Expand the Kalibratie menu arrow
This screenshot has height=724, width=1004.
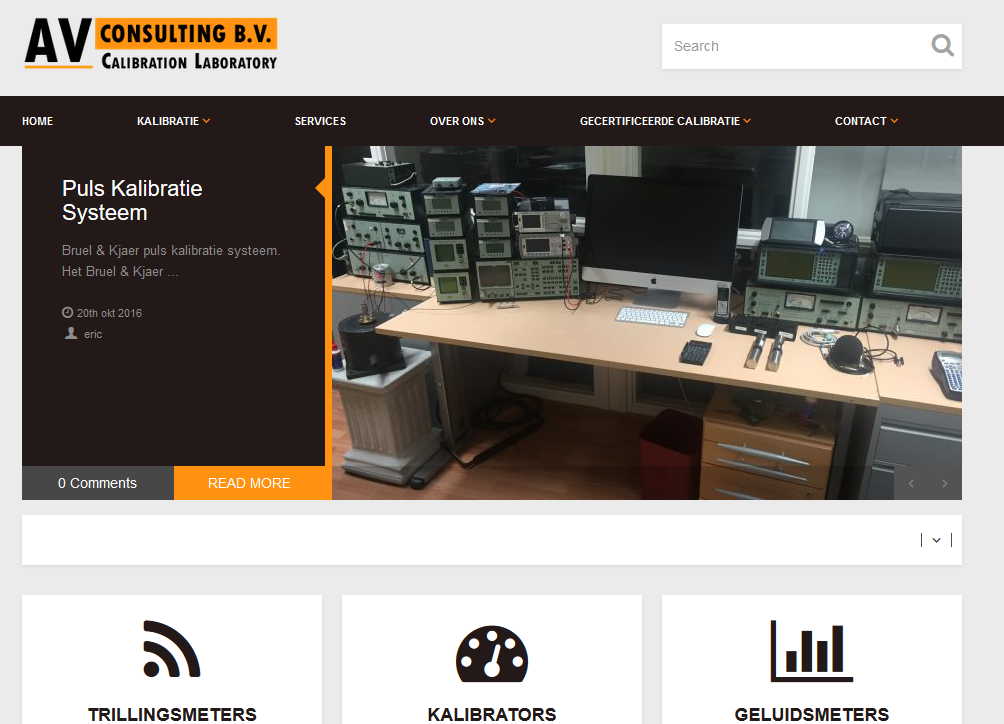[206, 121]
